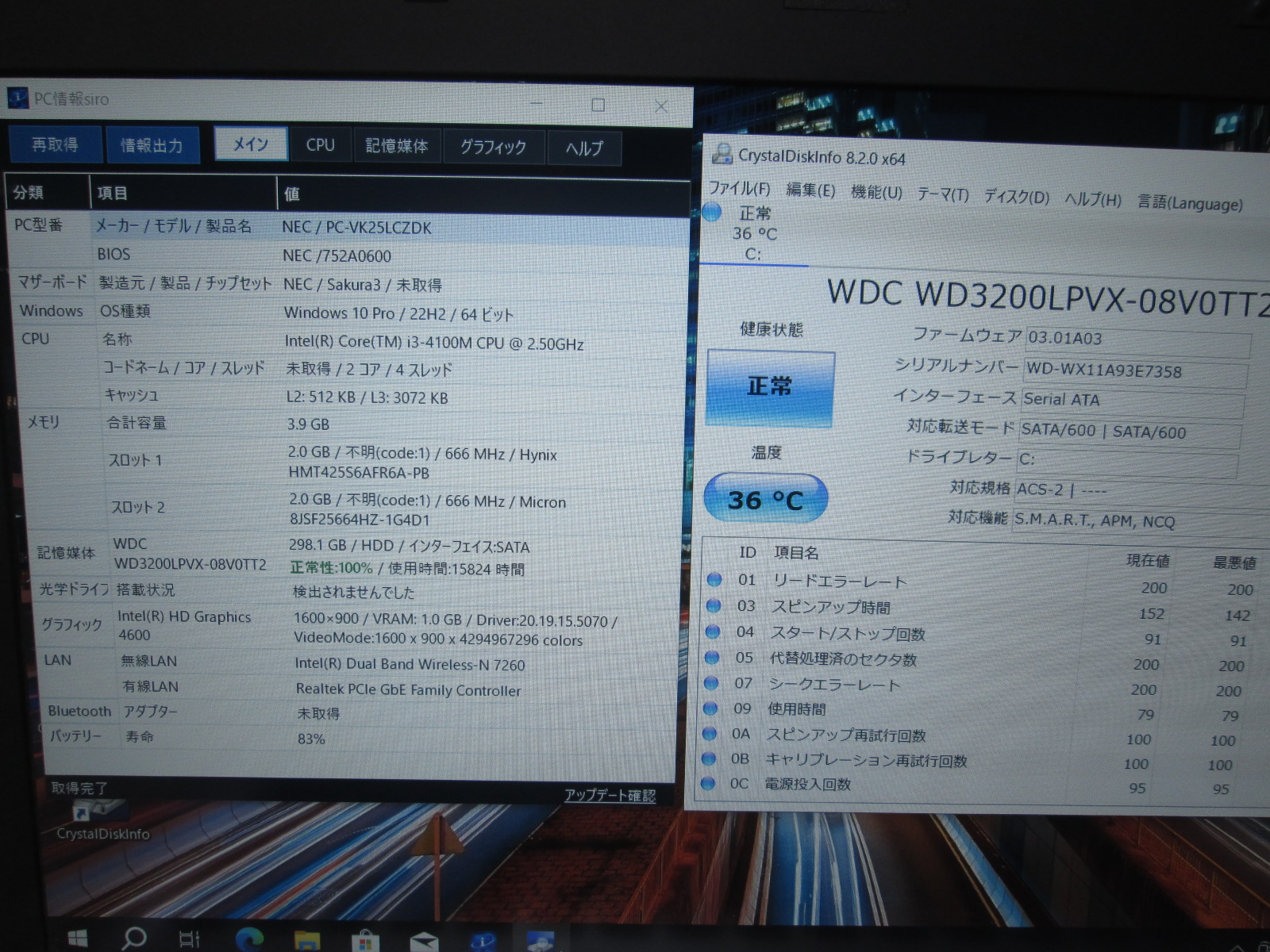The height and width of the screenshot is (952, 1270).
Task: Click the 正常 health status button
Action: click(x=769, y=387)
